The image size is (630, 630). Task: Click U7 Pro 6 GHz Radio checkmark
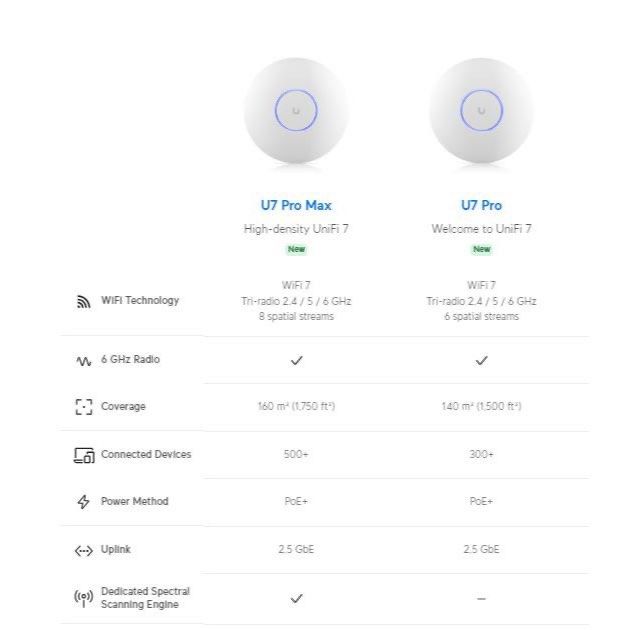pyautogui.click(x=481, y=360)
